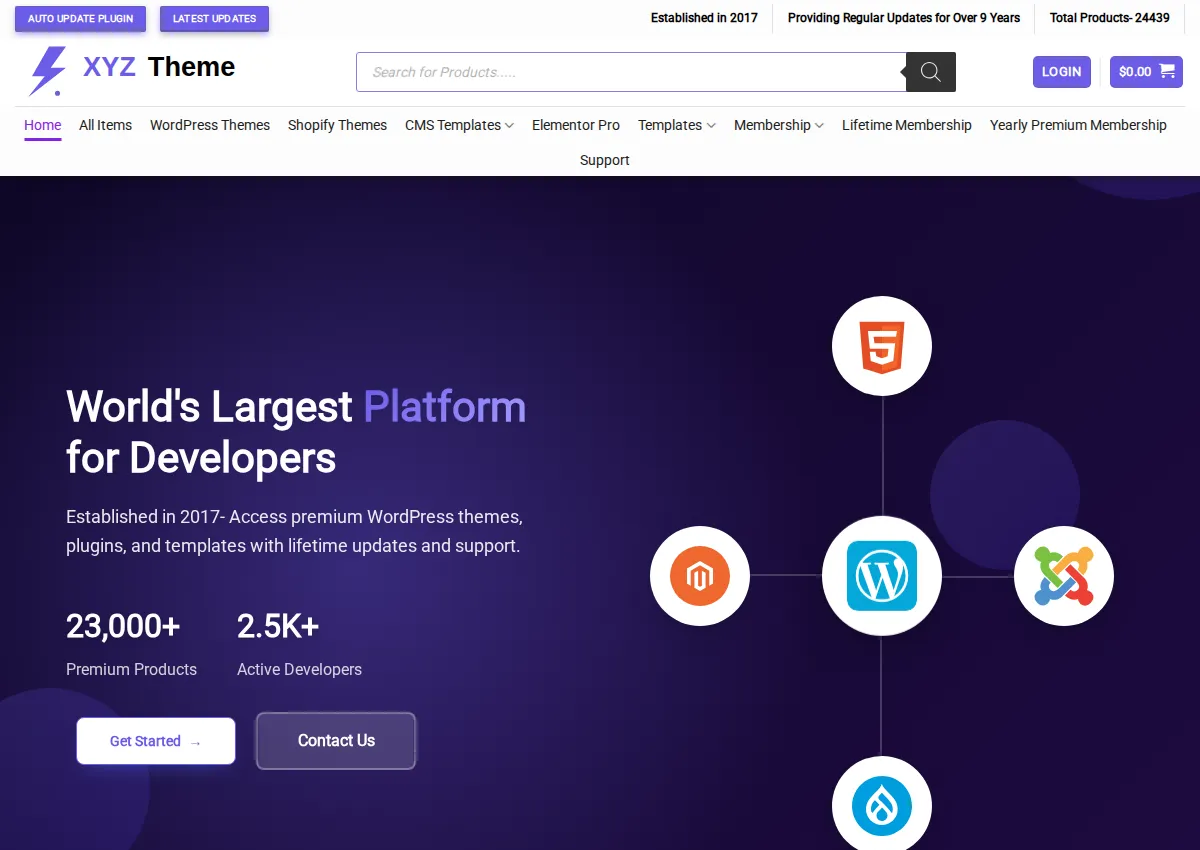Click the magnifier search icon button
Viewport: 1200px width, 850px height.
pos(930,72)
